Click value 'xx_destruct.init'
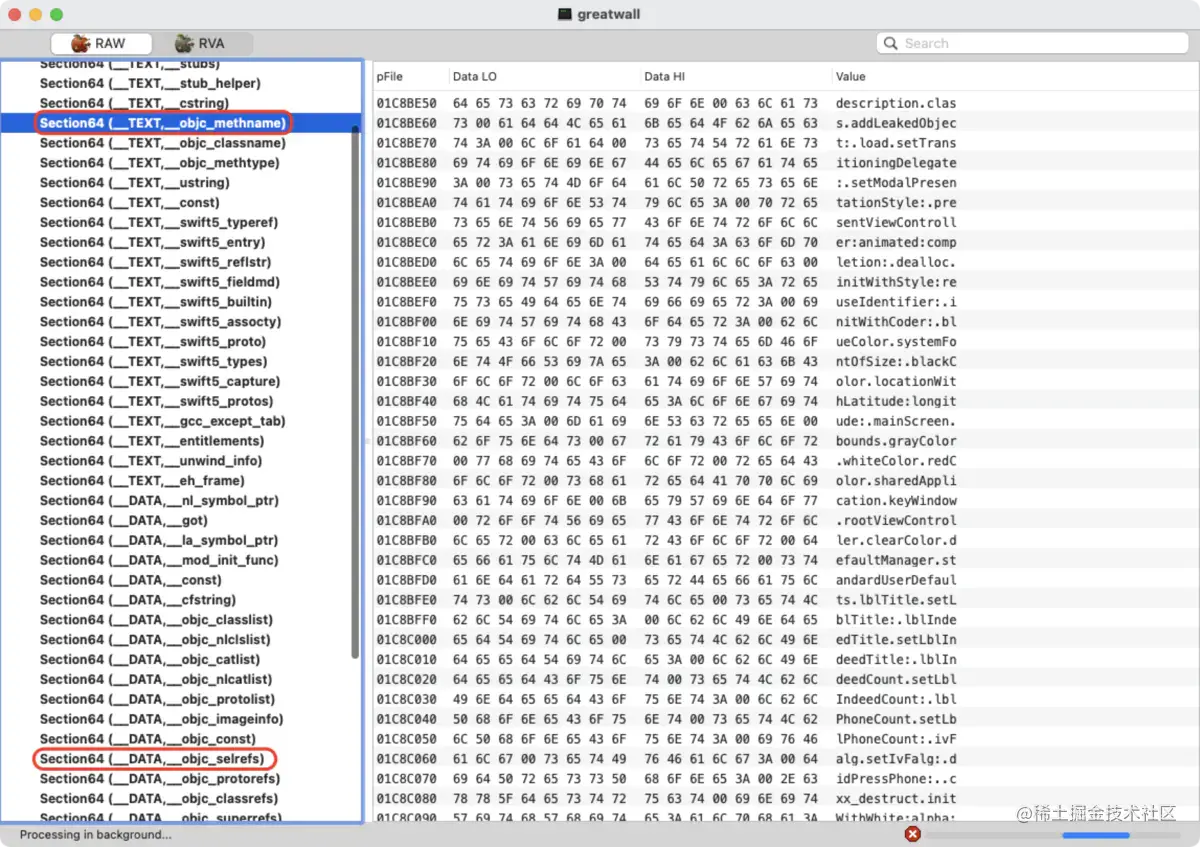 (x=896, y=799)
